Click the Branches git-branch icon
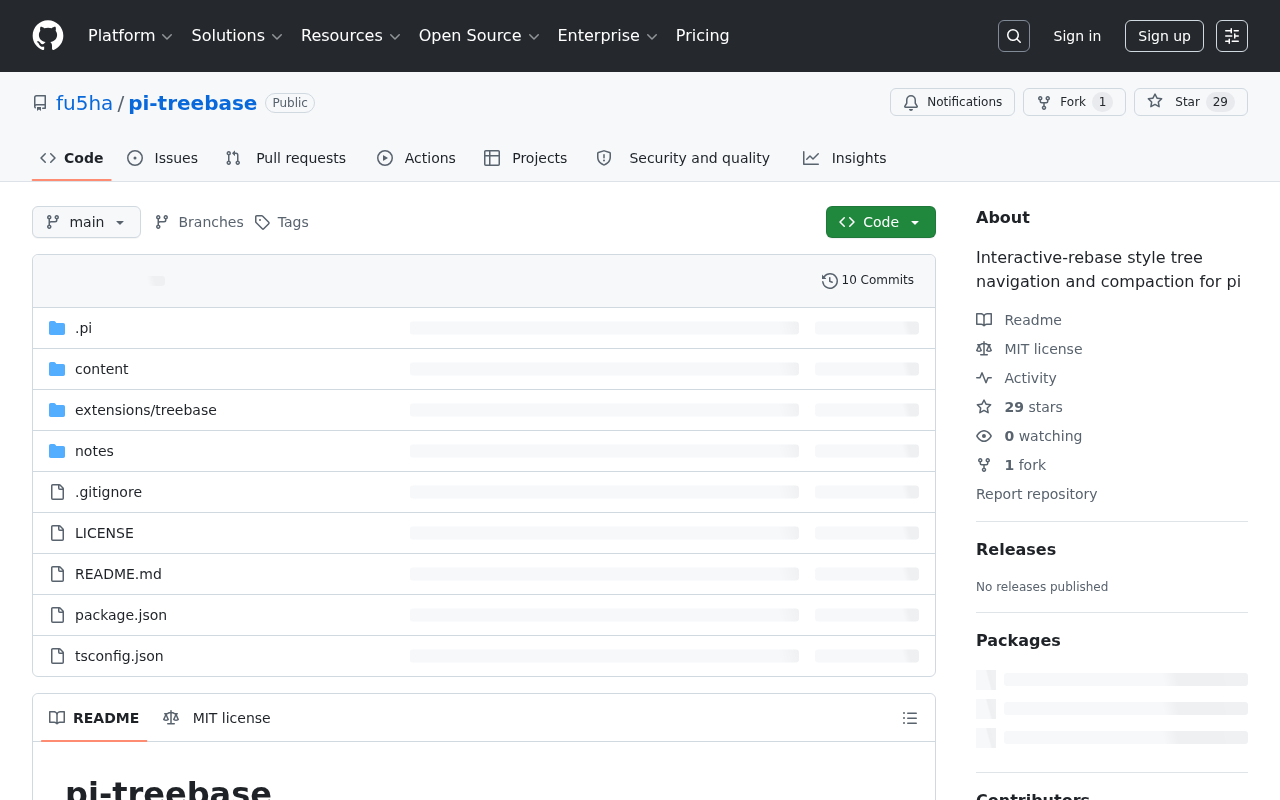 (162, 222)
